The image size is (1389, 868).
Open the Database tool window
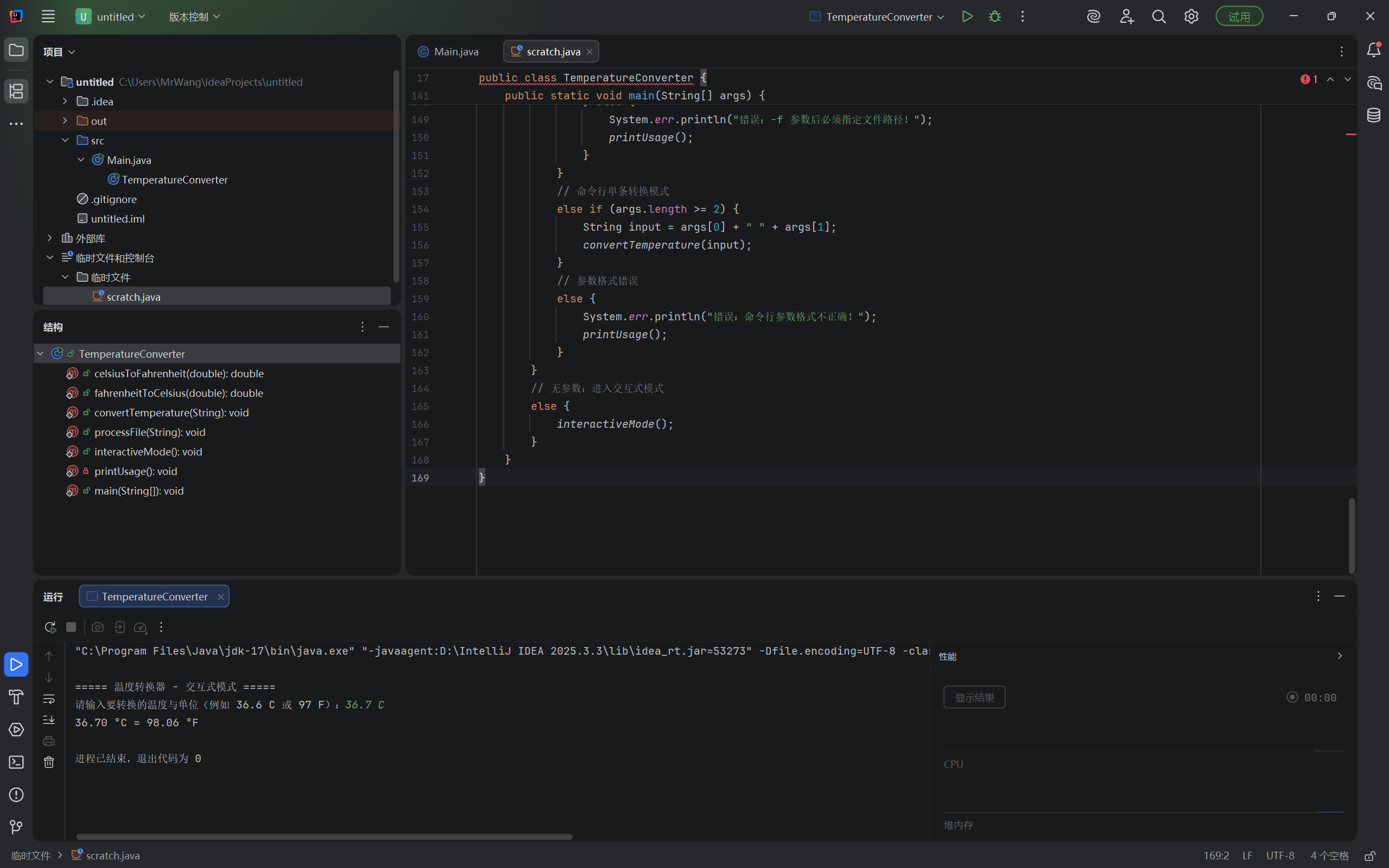coord(1373,115)
